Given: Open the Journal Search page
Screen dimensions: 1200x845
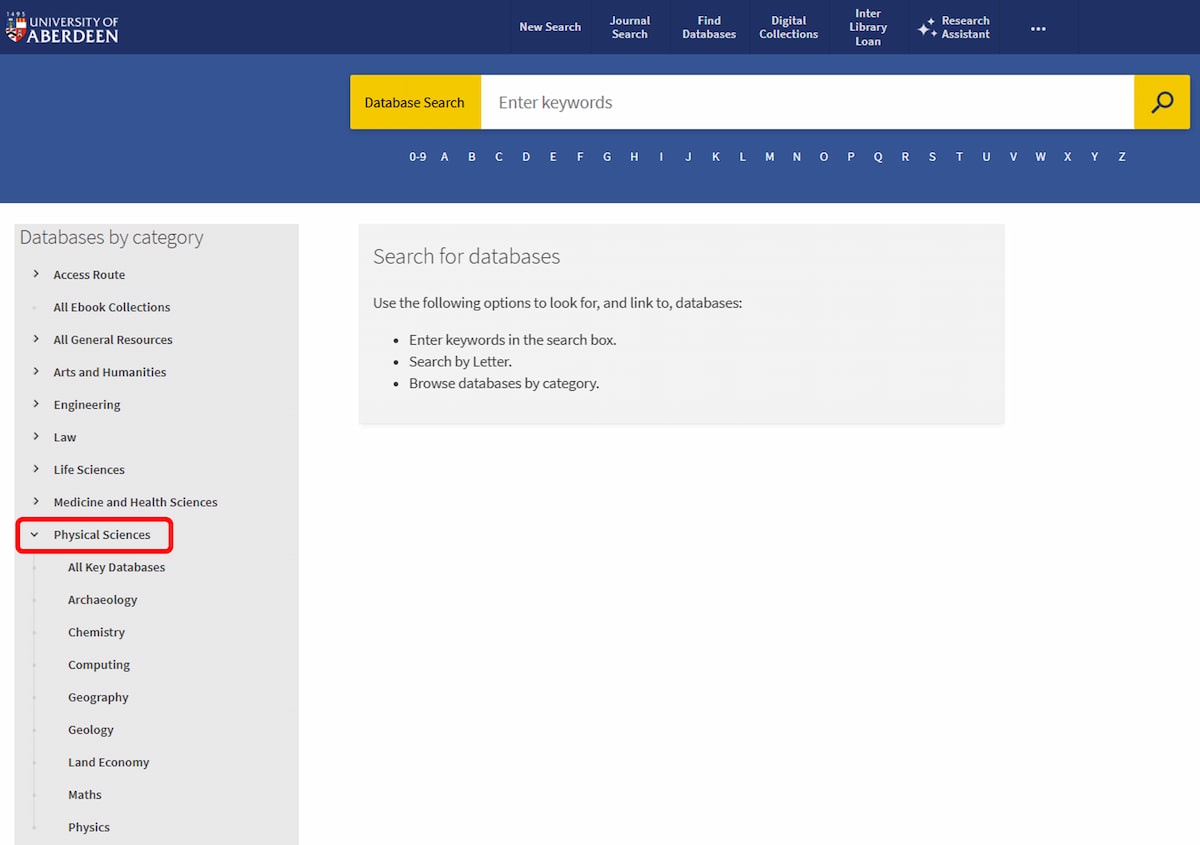Looking at the screenshot, I should 630,27.
